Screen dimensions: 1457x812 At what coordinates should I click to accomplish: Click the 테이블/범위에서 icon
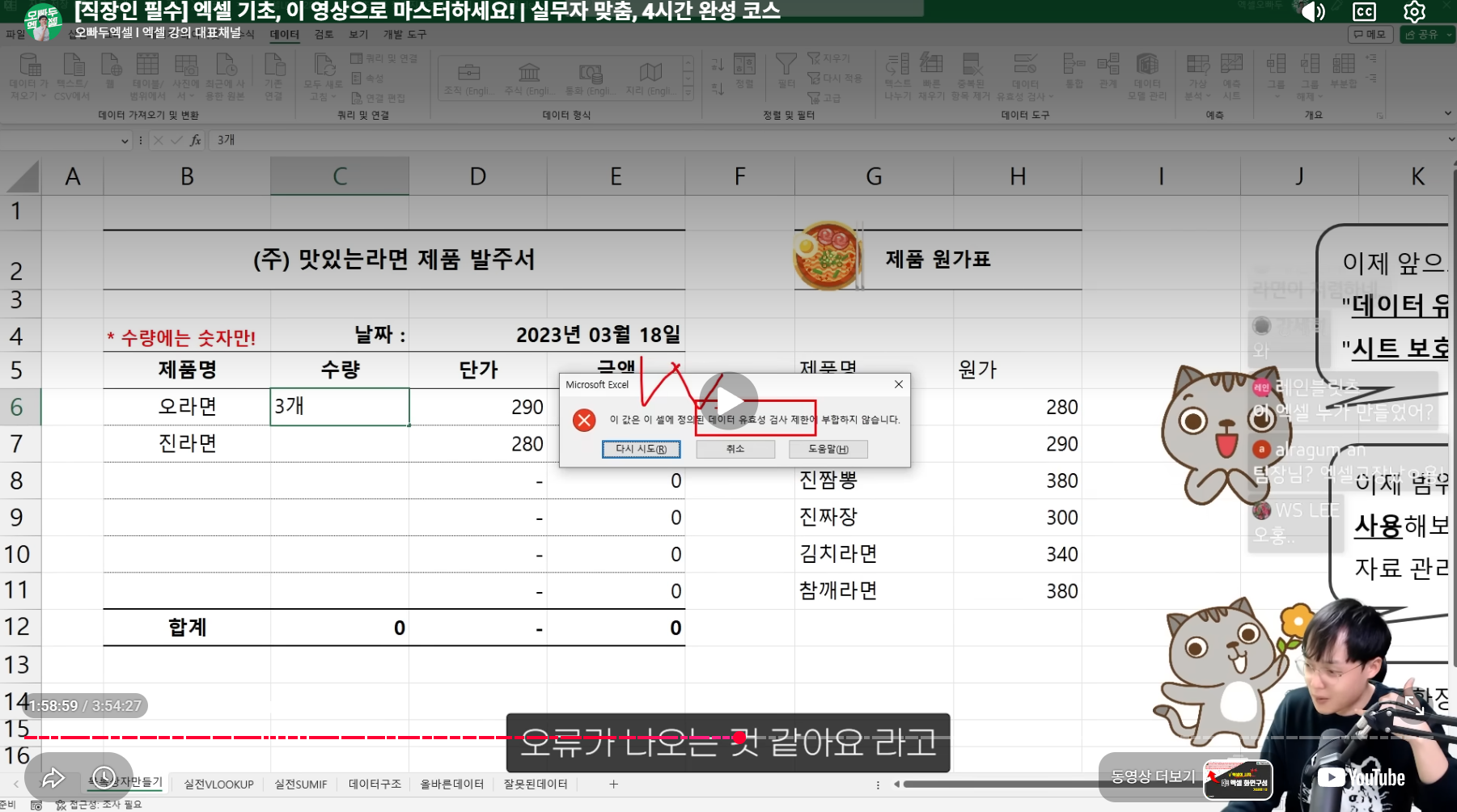(147, 77)
